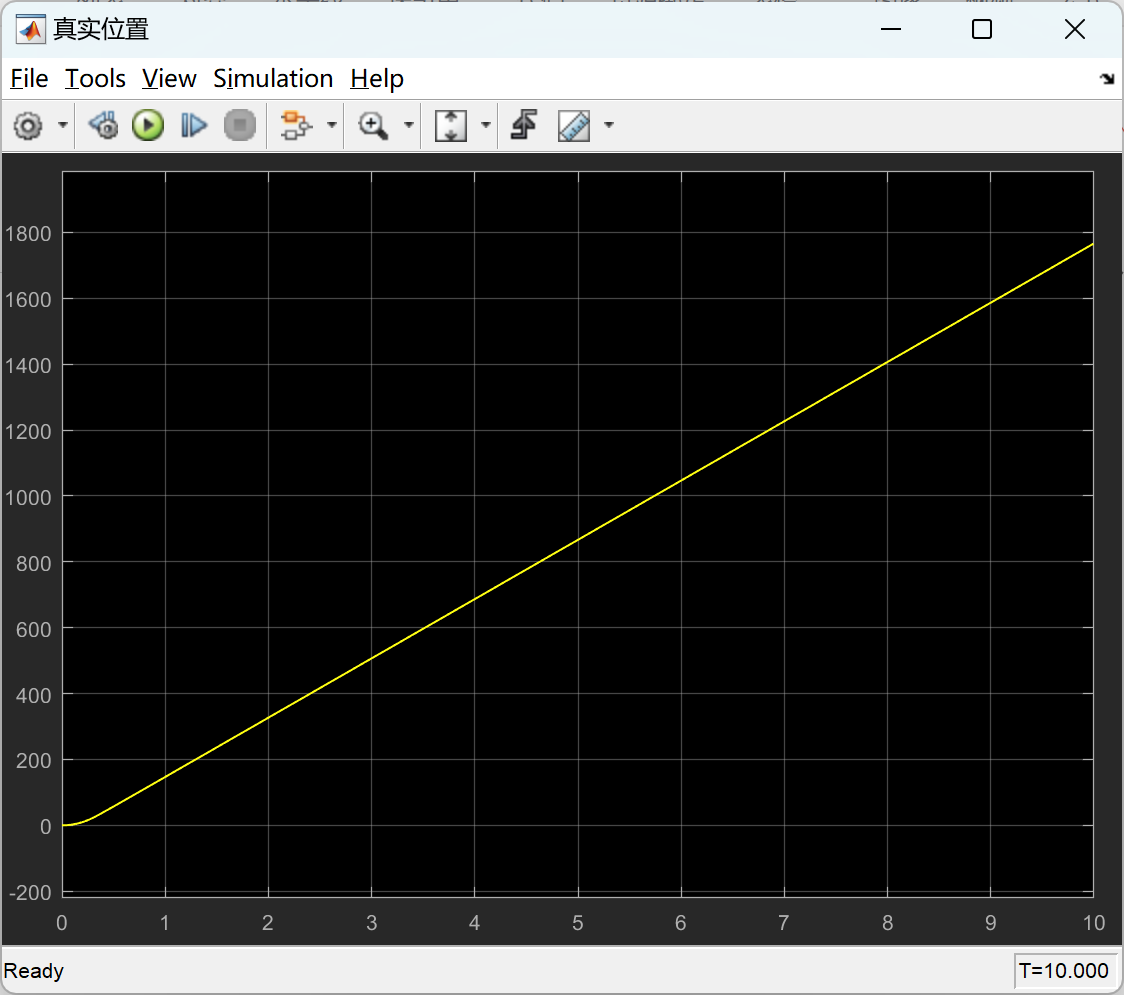The image size is (1124, 995).
Task: Click the 10 x-axis tick label
Action: 1094,923
